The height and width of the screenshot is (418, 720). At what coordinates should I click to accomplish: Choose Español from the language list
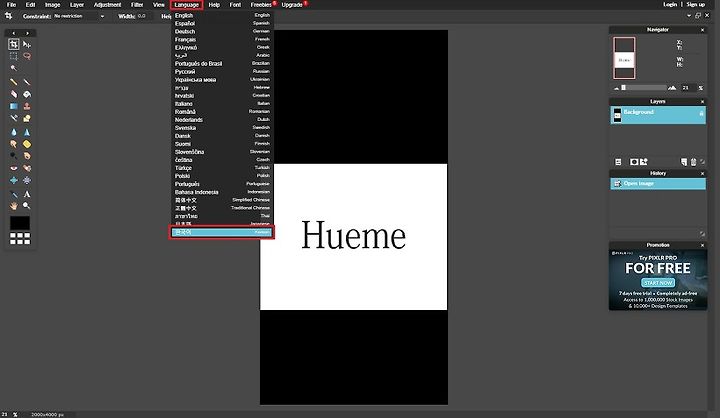[x=222, y=23]
